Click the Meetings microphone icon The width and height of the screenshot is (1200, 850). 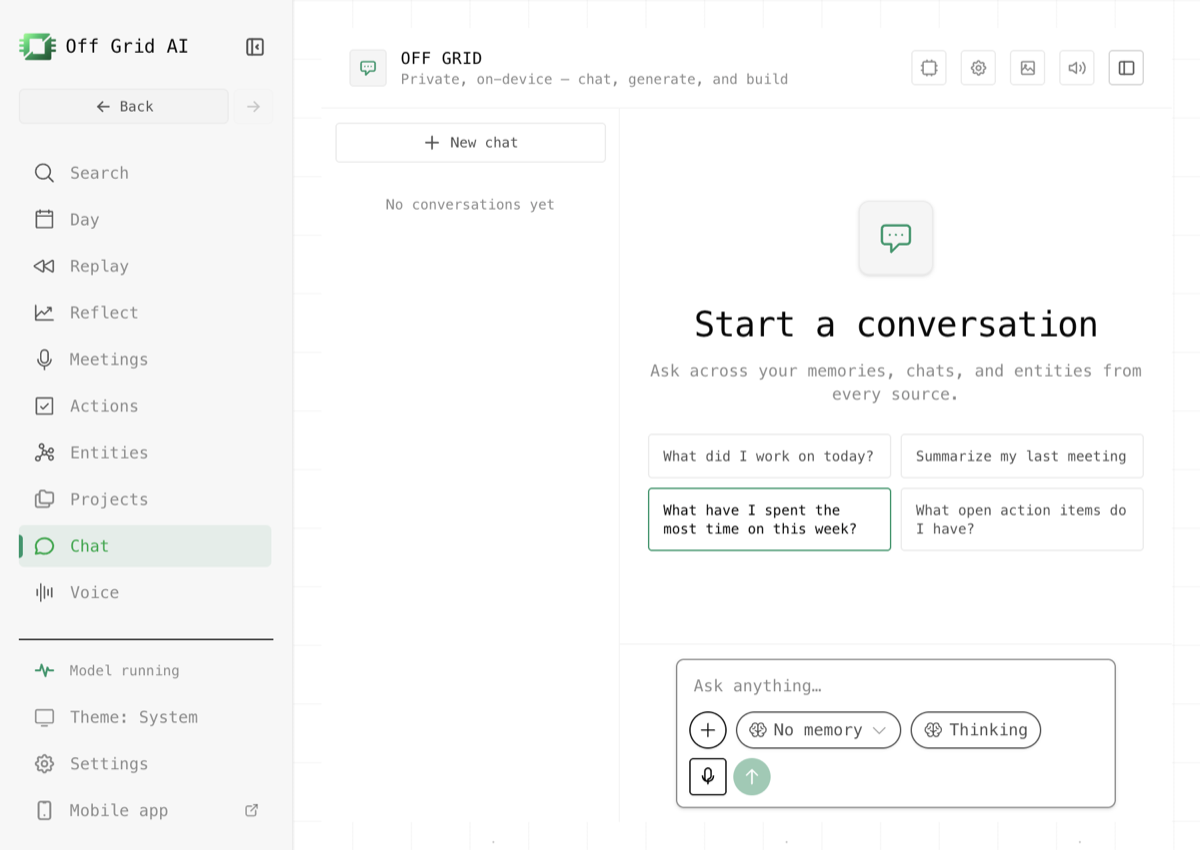click(x=44, y=359)
